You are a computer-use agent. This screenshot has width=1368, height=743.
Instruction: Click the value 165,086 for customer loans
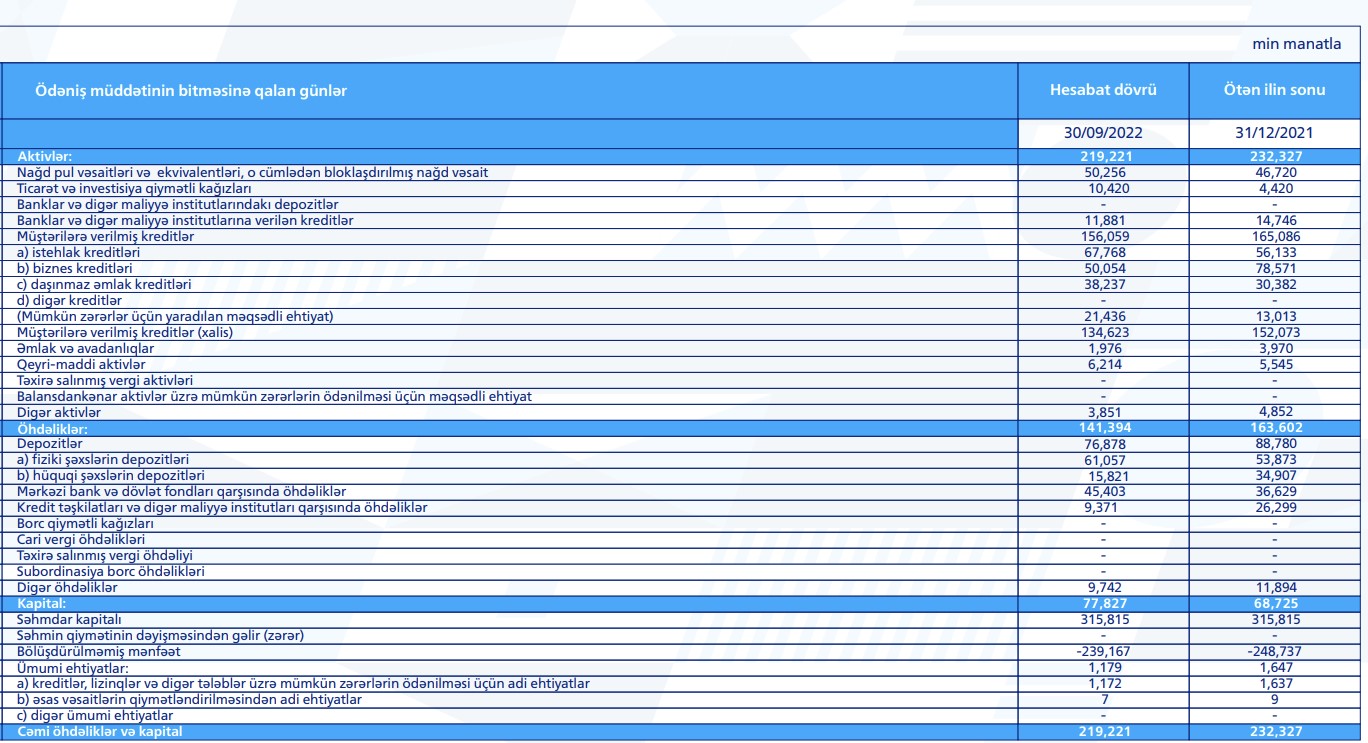(x=1275, y=238)
